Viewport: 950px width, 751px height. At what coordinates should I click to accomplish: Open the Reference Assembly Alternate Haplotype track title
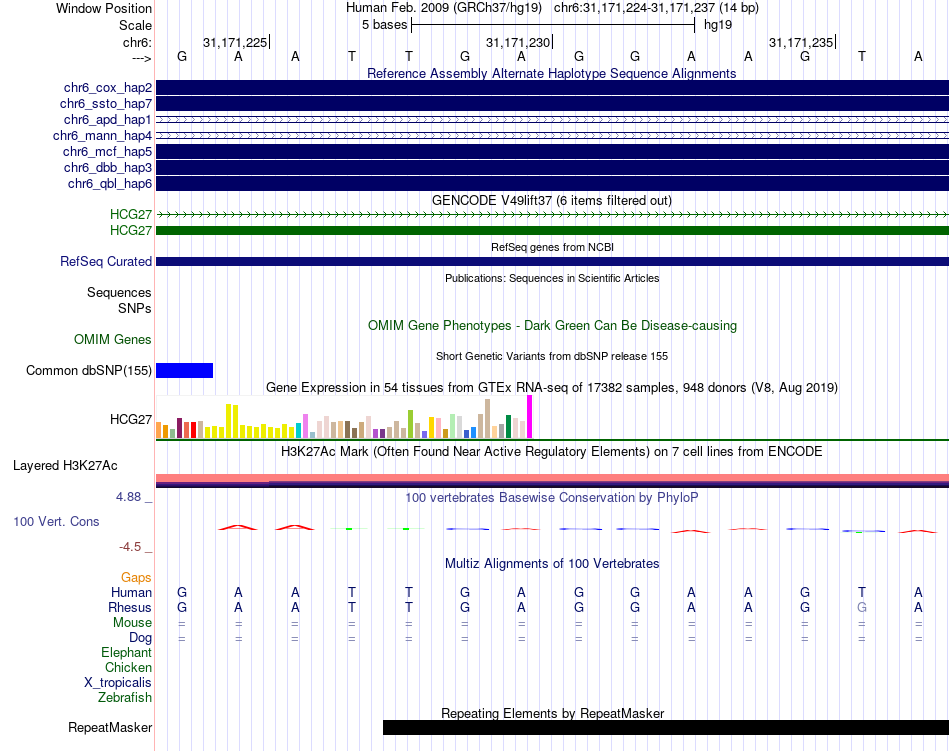tap(551, 73)
